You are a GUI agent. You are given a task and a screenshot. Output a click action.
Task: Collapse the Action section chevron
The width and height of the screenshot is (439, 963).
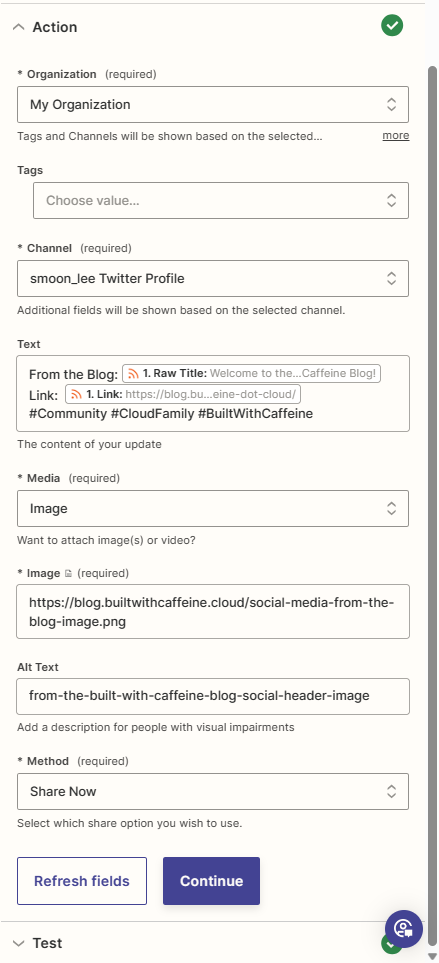tap(19, 27)
